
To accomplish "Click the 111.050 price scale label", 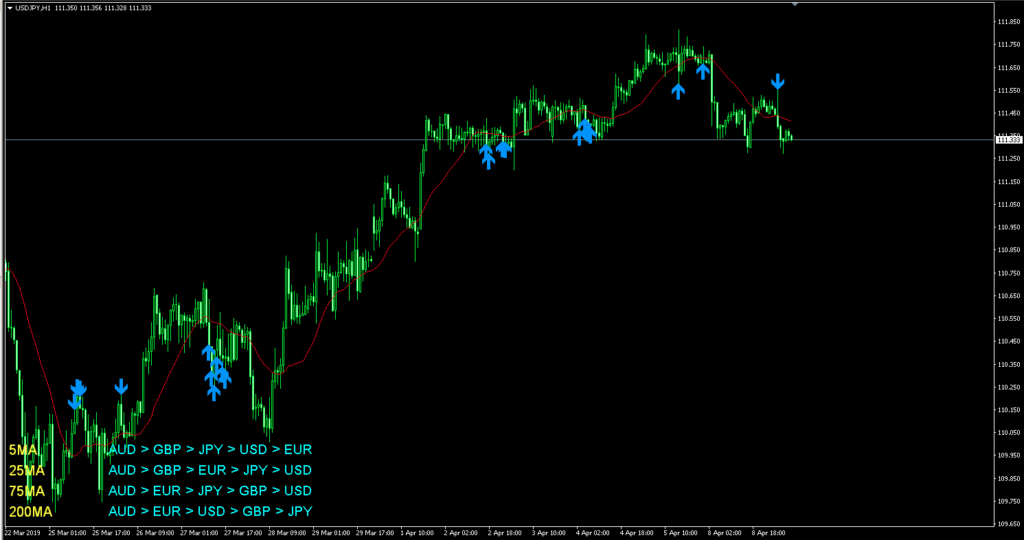I will coord(1009,204).
